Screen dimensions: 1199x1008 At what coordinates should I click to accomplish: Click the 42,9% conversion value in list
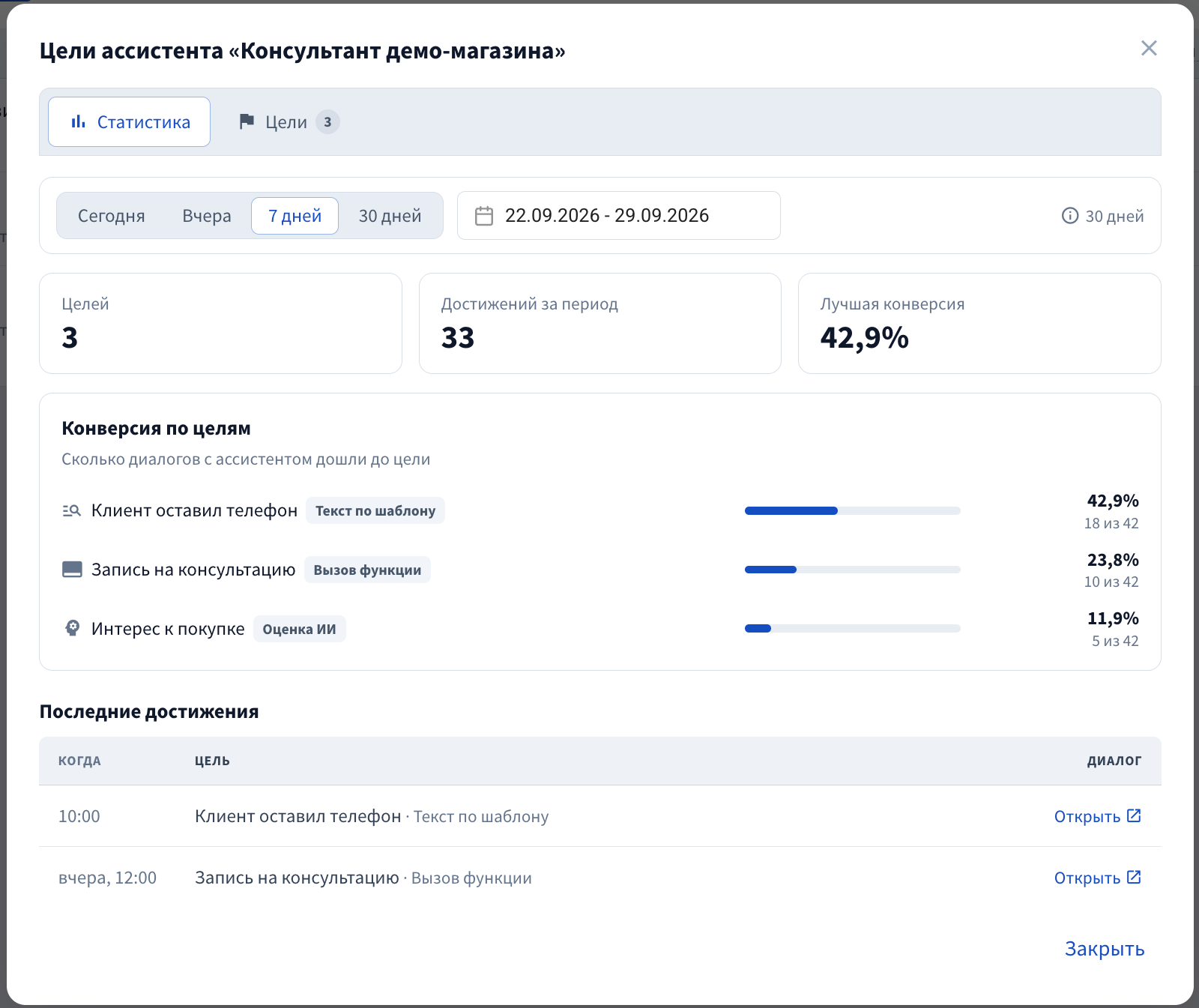click(1113, 501)
